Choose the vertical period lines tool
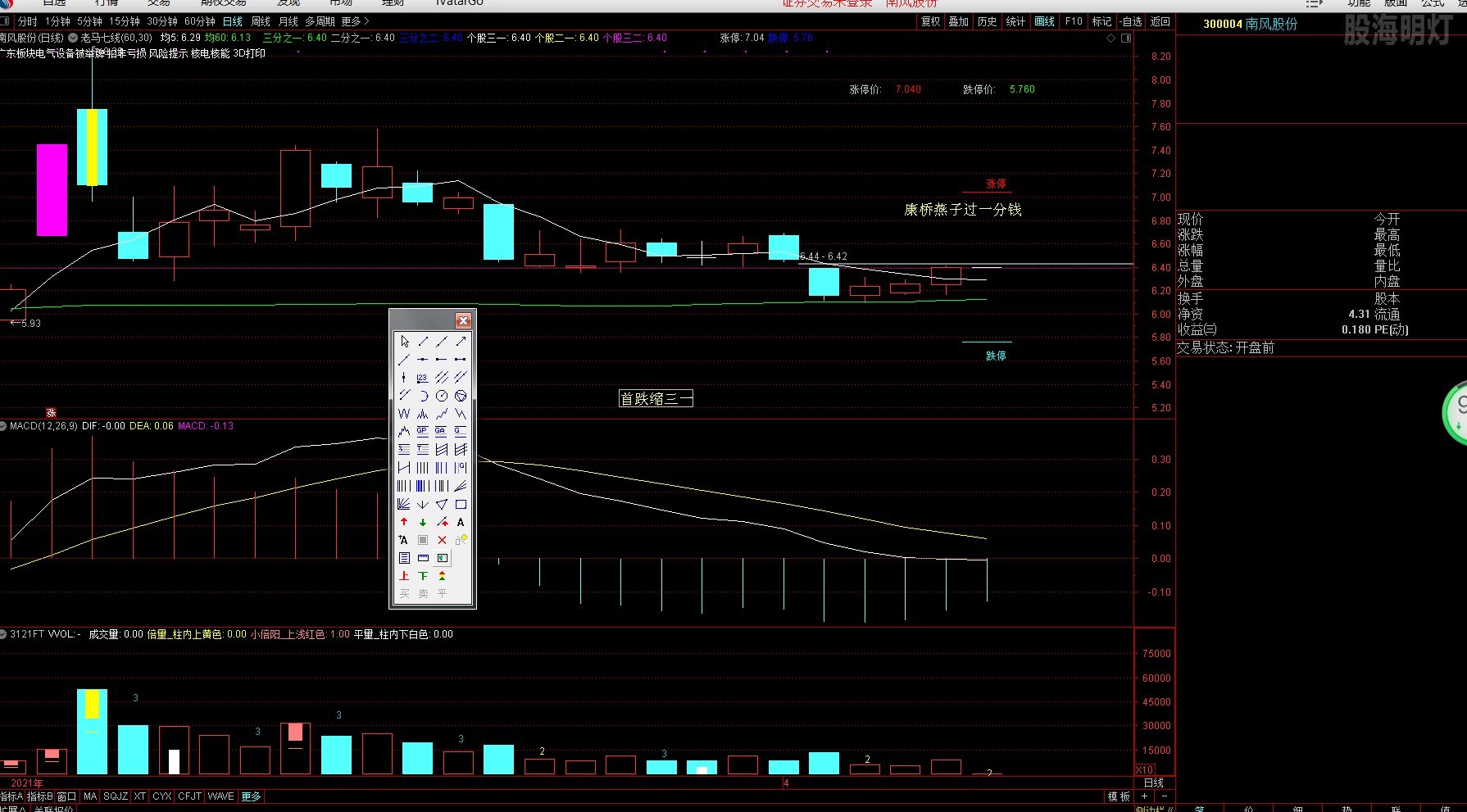Viewport: 1467px width, 812px height. click(423, 468)
